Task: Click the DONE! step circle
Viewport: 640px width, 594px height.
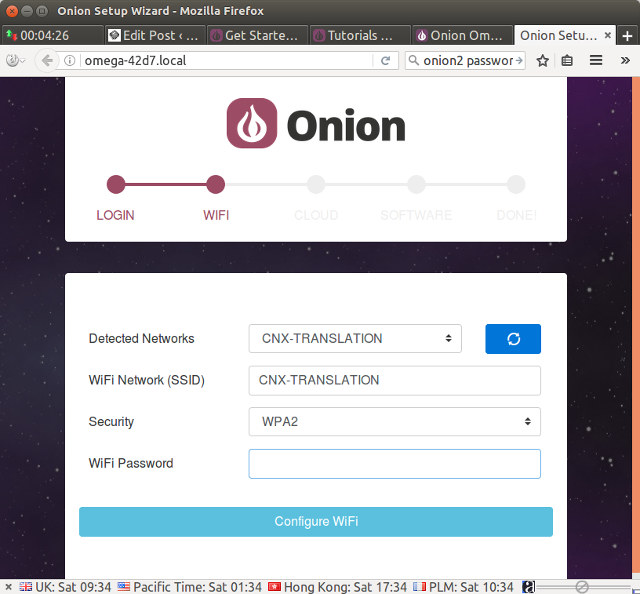Action: point(516,185)
